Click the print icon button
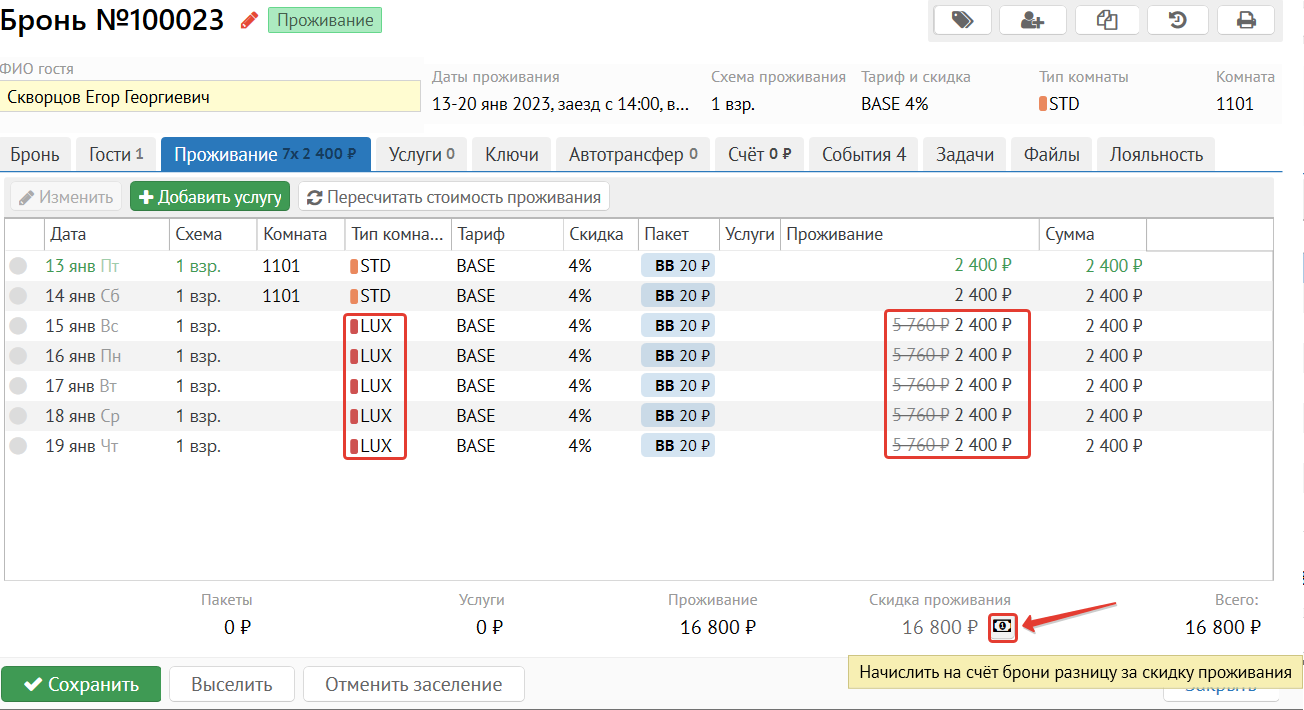 [1246, 20]
